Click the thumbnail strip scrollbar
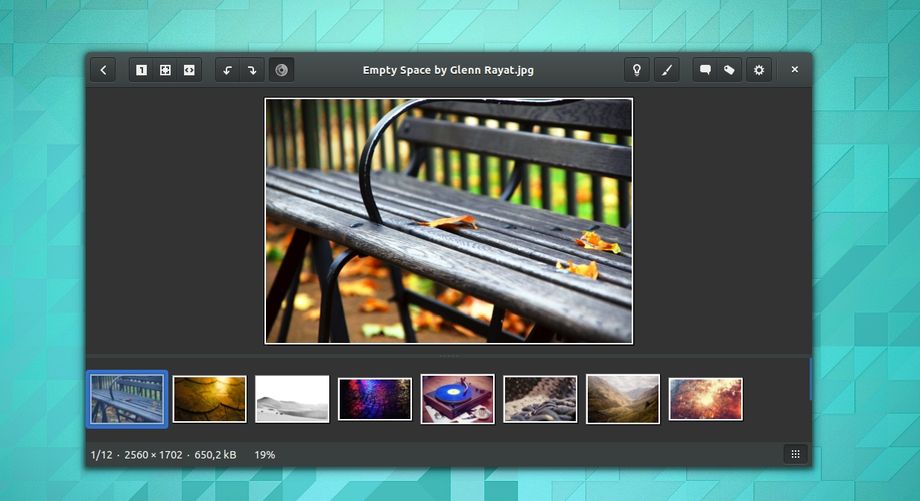 [x=810, y=380]
